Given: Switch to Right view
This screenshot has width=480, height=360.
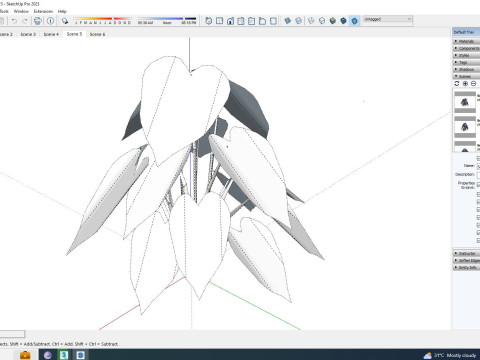Looking at the screenshot, I should [241, 21].
